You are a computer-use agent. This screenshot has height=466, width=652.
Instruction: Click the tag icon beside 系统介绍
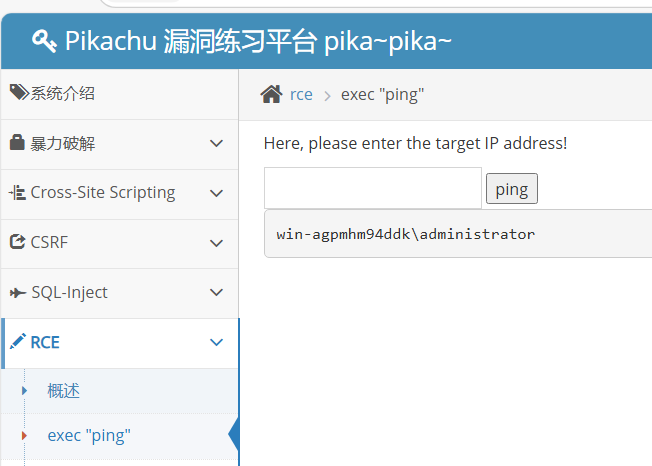point(19,93)
